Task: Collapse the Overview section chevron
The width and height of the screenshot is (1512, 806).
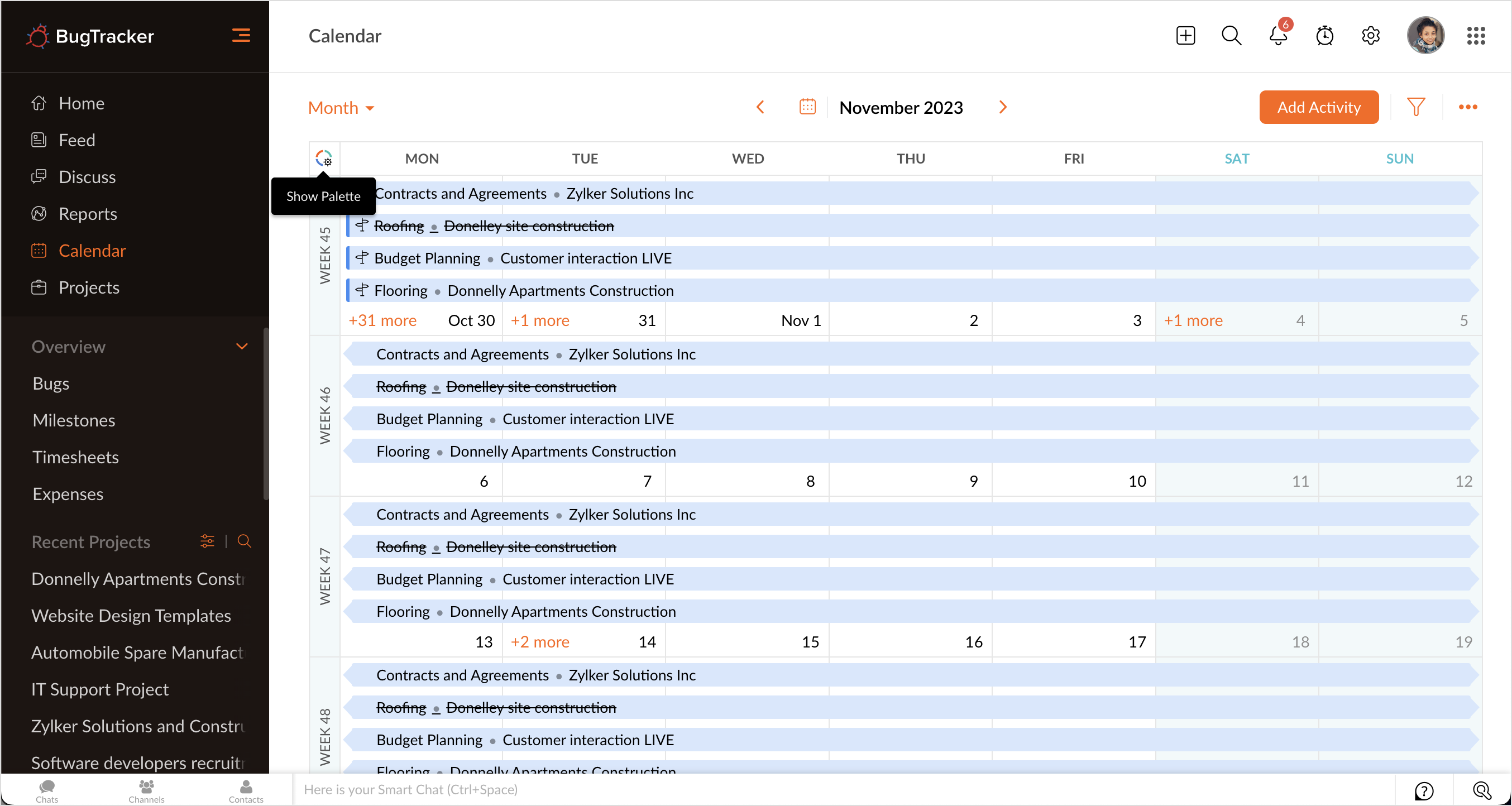Action: (x=241, y=346)
